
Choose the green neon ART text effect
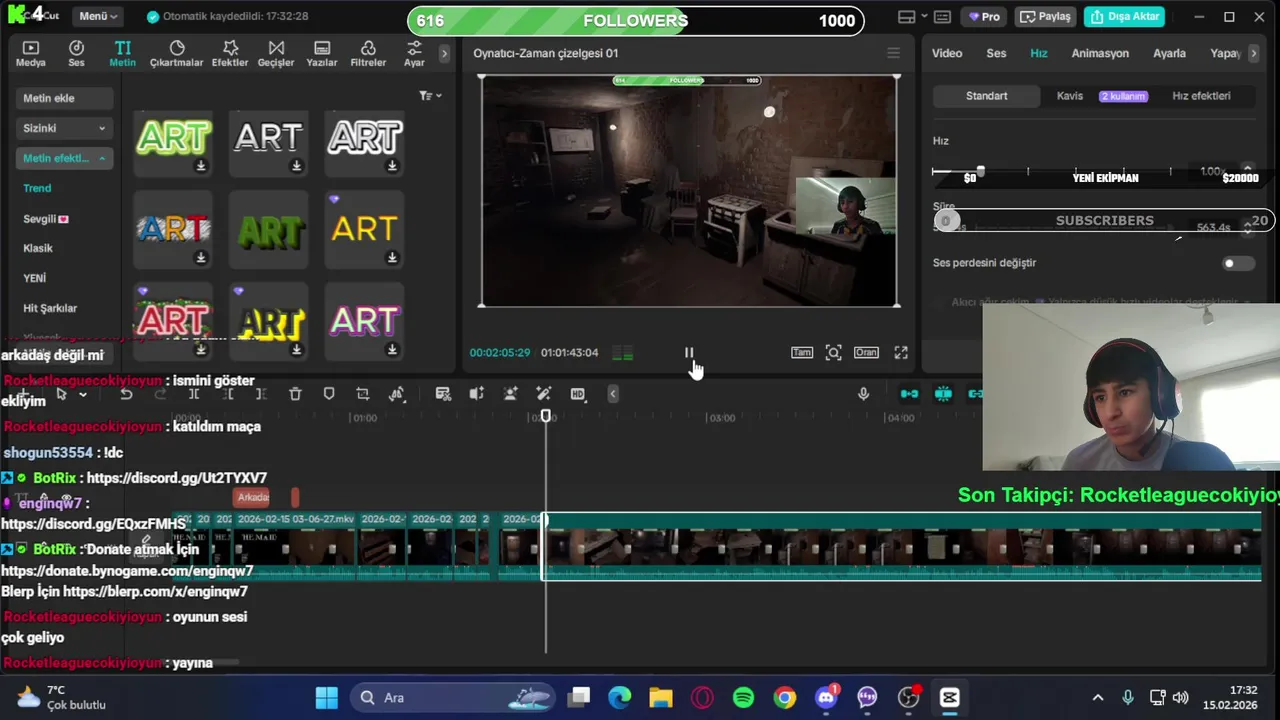pos(173,144)
